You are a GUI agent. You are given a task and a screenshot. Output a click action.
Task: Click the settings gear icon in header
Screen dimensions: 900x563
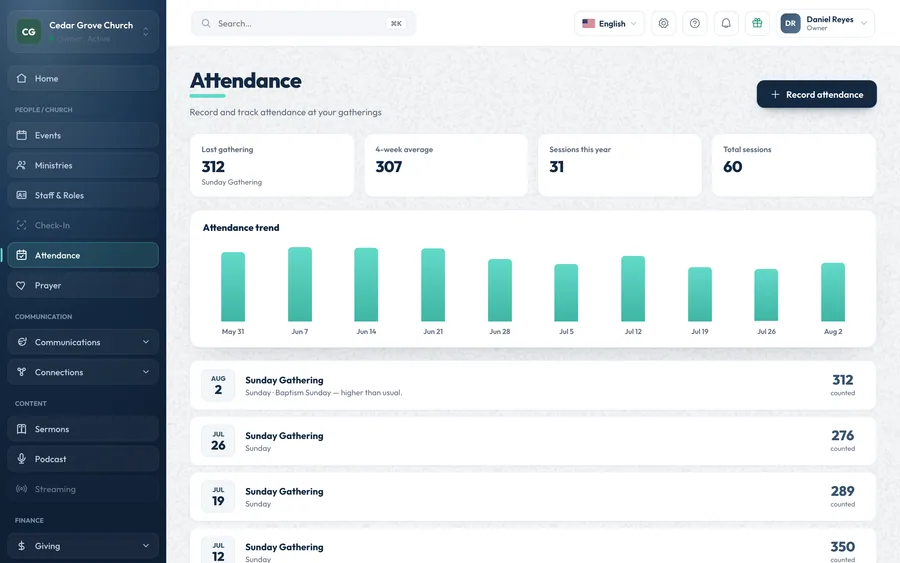click(663, 24)
